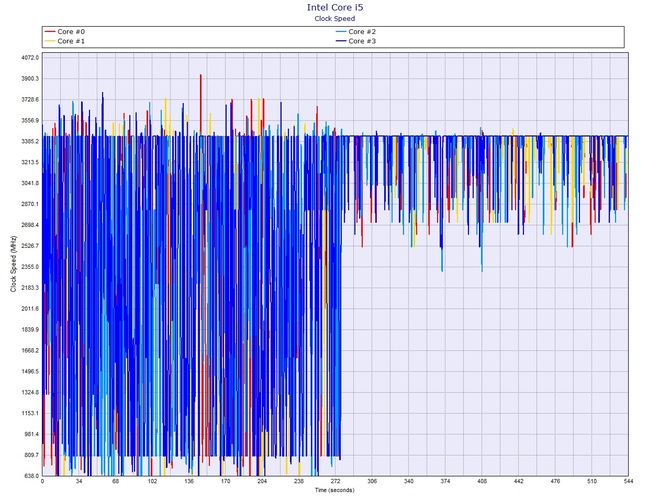The width and height of the screenshot is (670, 502).
Task: Click the Intel Core i5 chart title
Action: click(335, 7)
